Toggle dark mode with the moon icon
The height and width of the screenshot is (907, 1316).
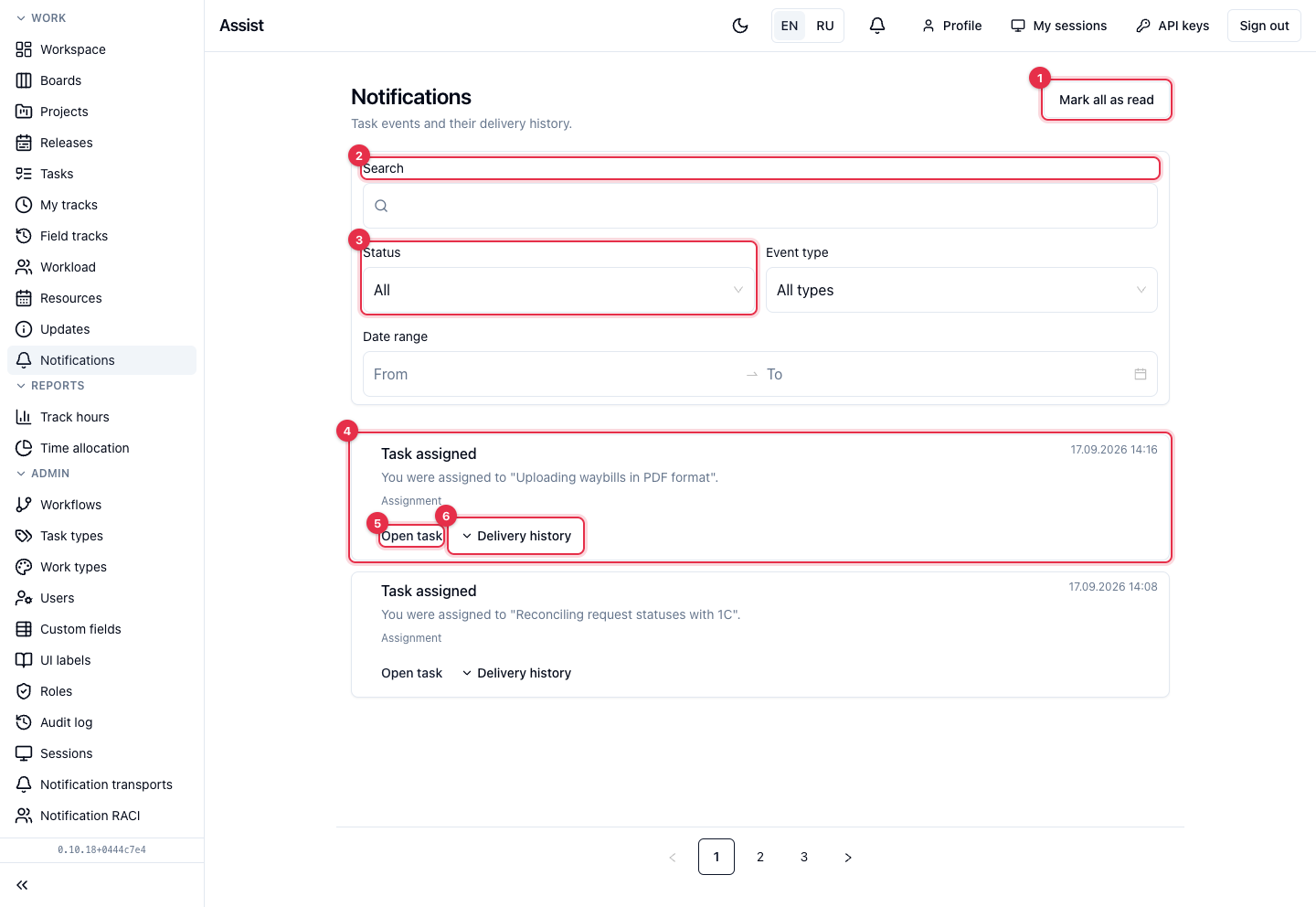(x=740, y=26)
